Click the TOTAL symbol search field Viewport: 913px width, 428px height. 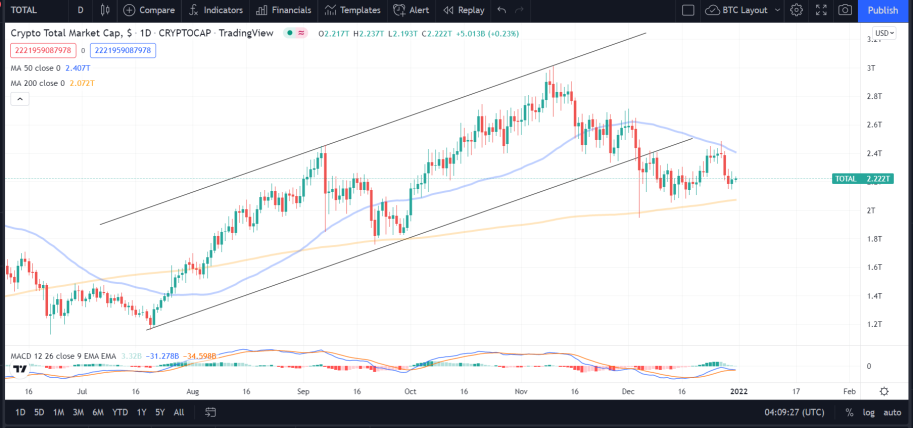pos(33,10)
